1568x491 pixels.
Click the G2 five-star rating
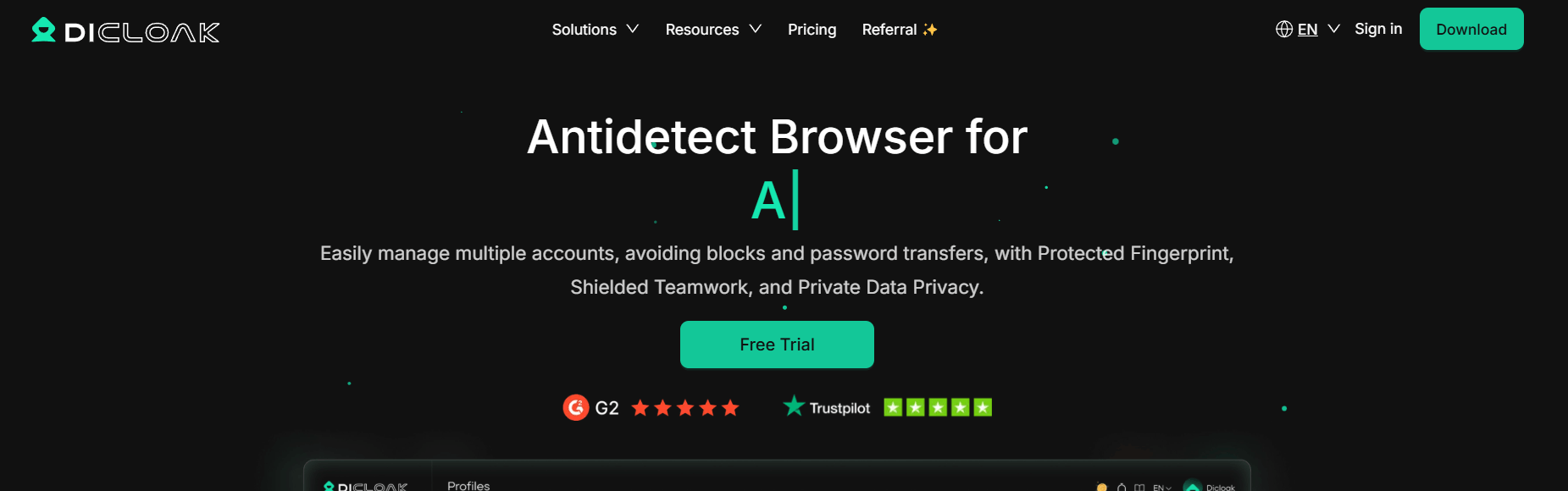pyautogui.click(x=685, y=408)
